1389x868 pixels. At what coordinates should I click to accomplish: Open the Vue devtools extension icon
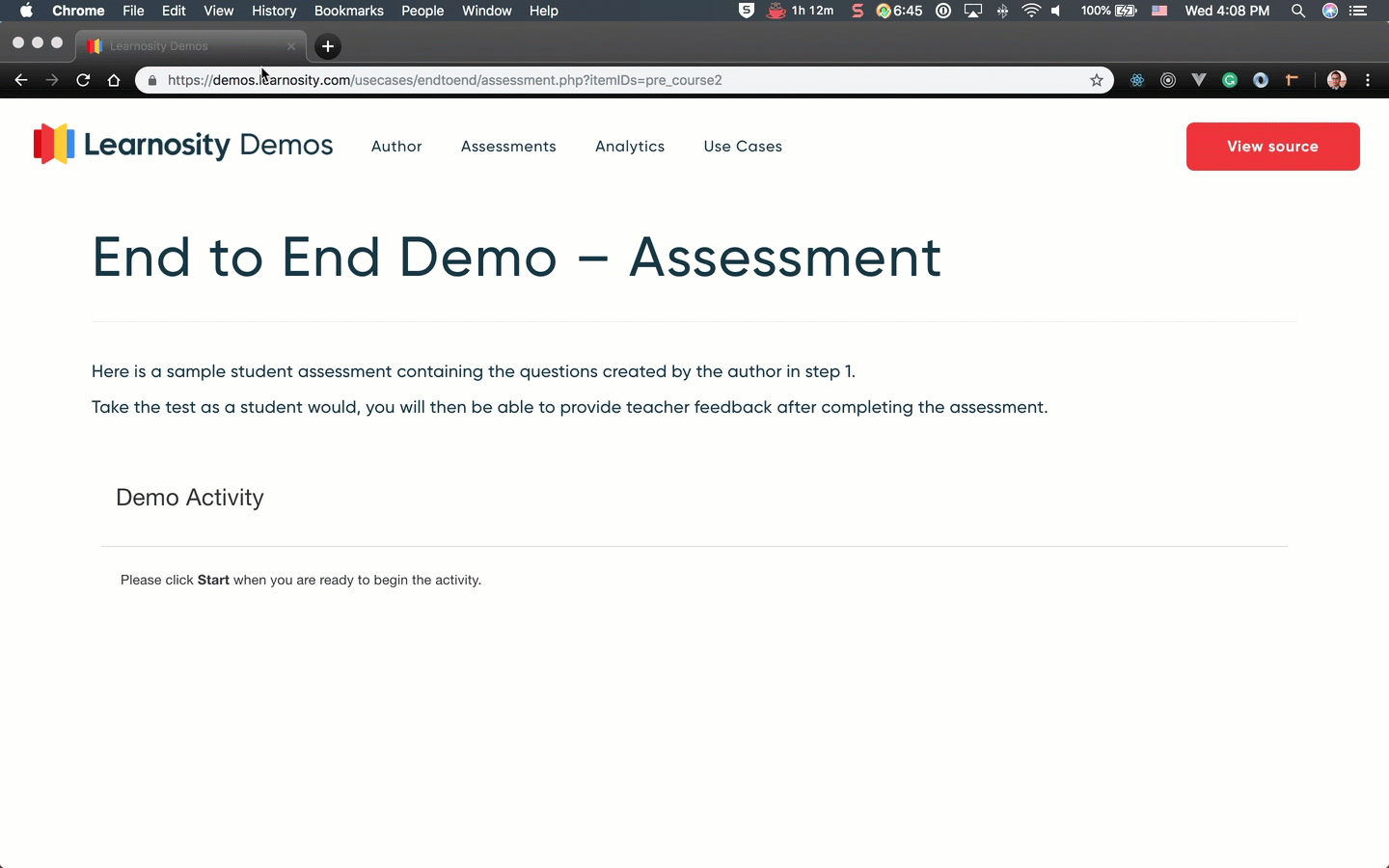point(1199,80)
